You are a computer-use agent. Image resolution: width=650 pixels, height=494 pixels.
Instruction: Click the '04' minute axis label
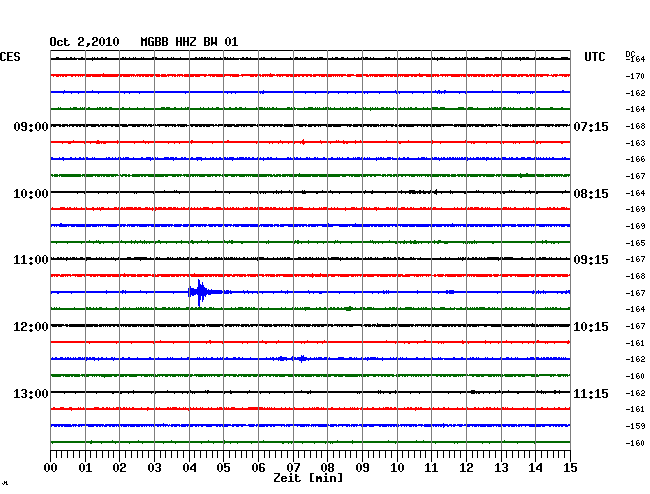coord(189,467)
